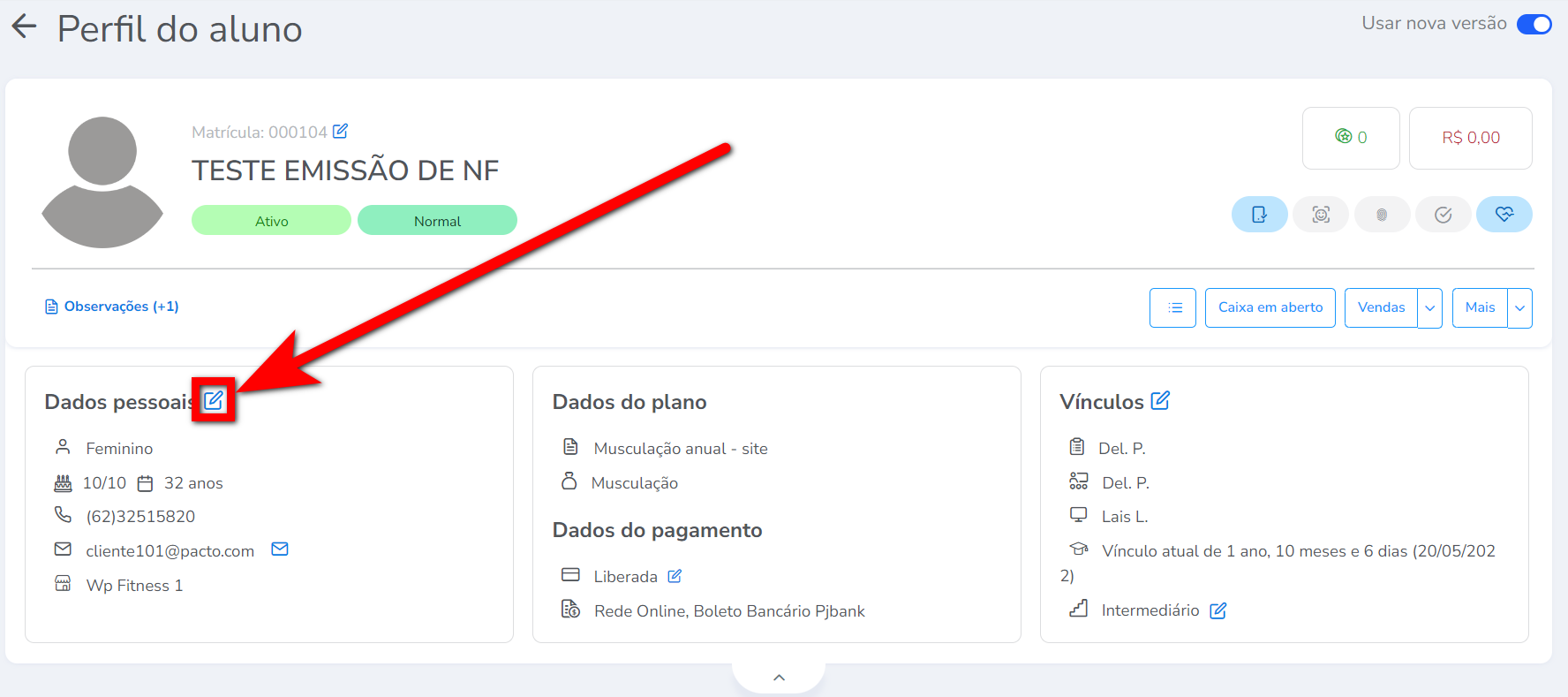
Task: Send email via envelope icon beside cliente101@pacto.com
Action: [280, 549]
